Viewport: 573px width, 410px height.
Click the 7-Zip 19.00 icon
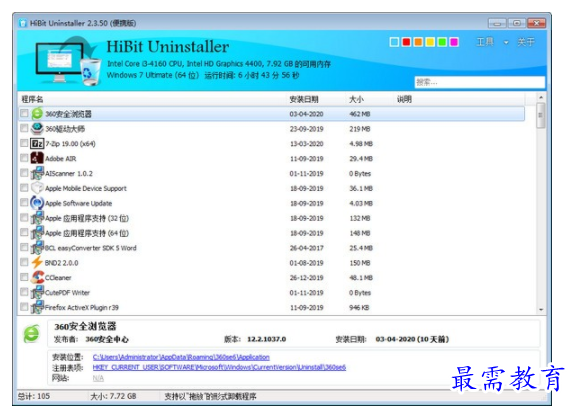click(37, 144)
